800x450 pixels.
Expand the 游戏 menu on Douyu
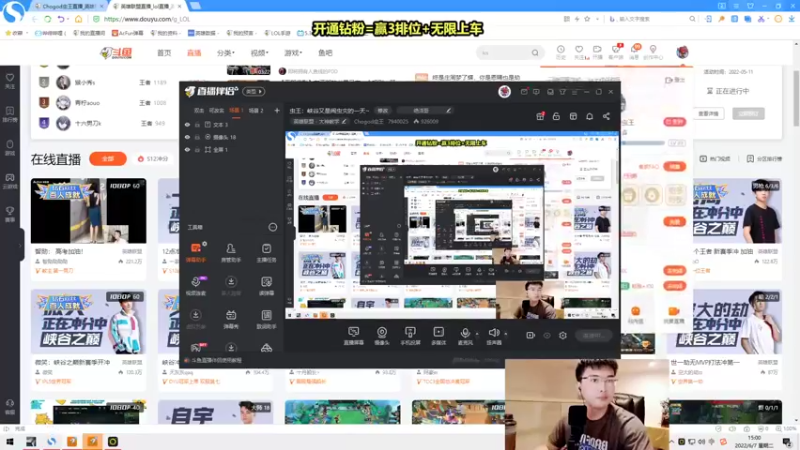[293, 53]
